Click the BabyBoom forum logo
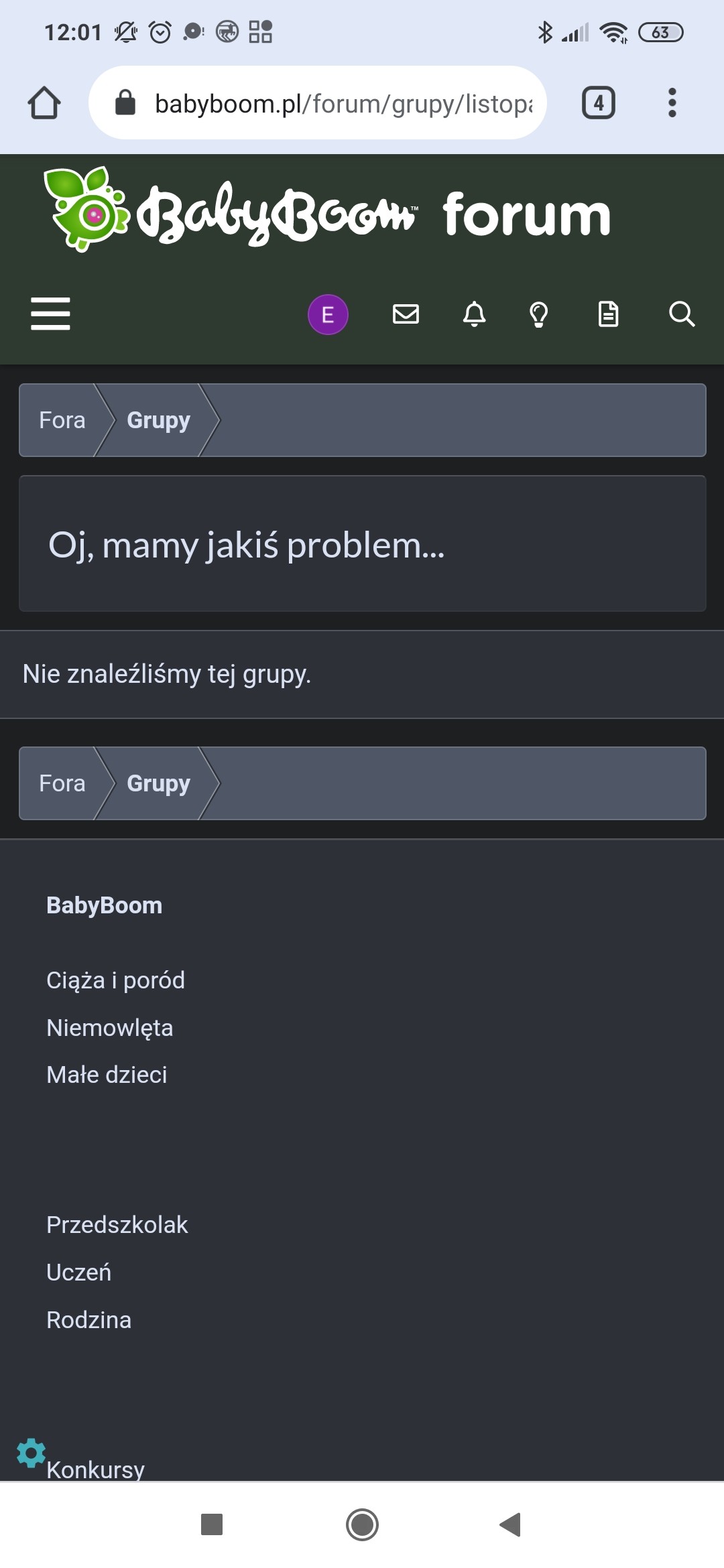The image size is (724, 1568). 327,212
